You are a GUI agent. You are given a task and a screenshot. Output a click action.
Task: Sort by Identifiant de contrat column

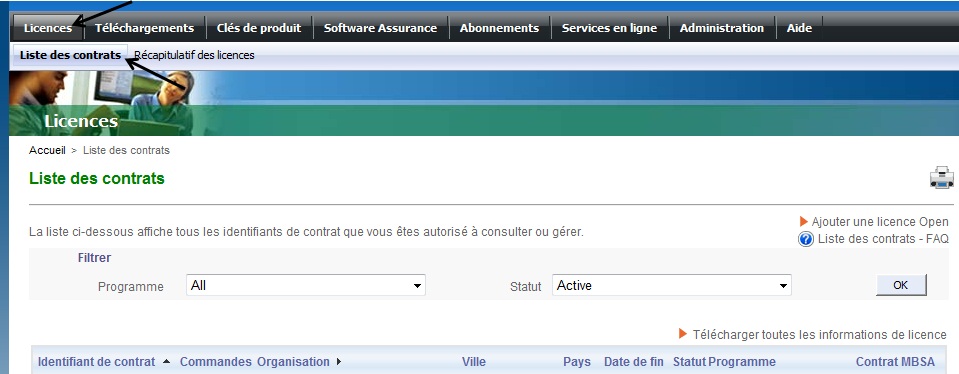coord(97,362)
